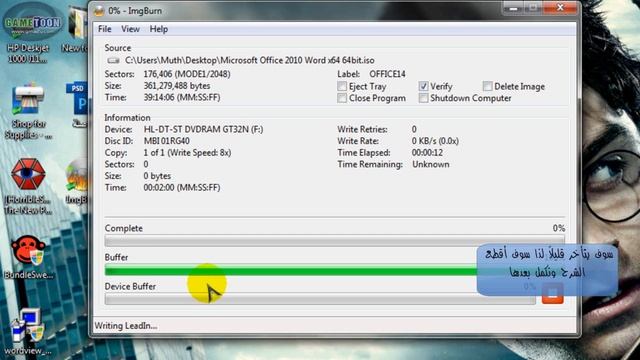Toggle Shutdown Computer checkbox
640x360 pixels.
click(423, 98)
